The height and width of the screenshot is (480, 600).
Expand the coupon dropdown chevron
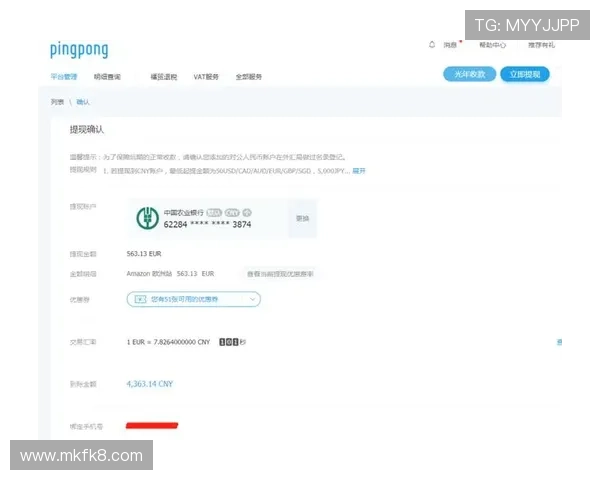pos(253,299)
